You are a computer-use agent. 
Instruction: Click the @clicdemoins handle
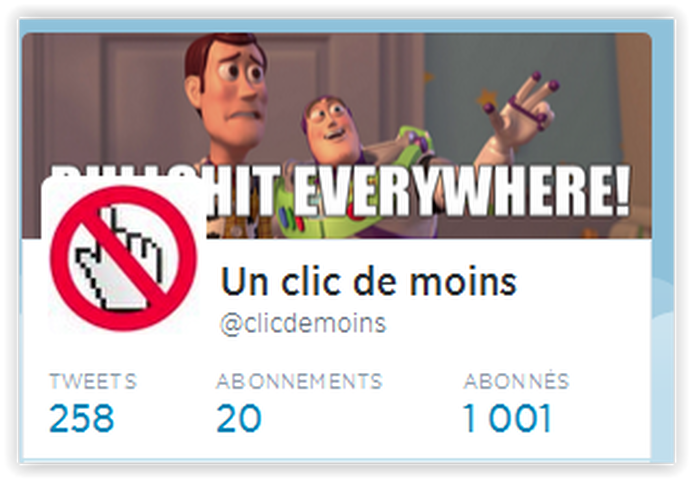click(303, 324)
